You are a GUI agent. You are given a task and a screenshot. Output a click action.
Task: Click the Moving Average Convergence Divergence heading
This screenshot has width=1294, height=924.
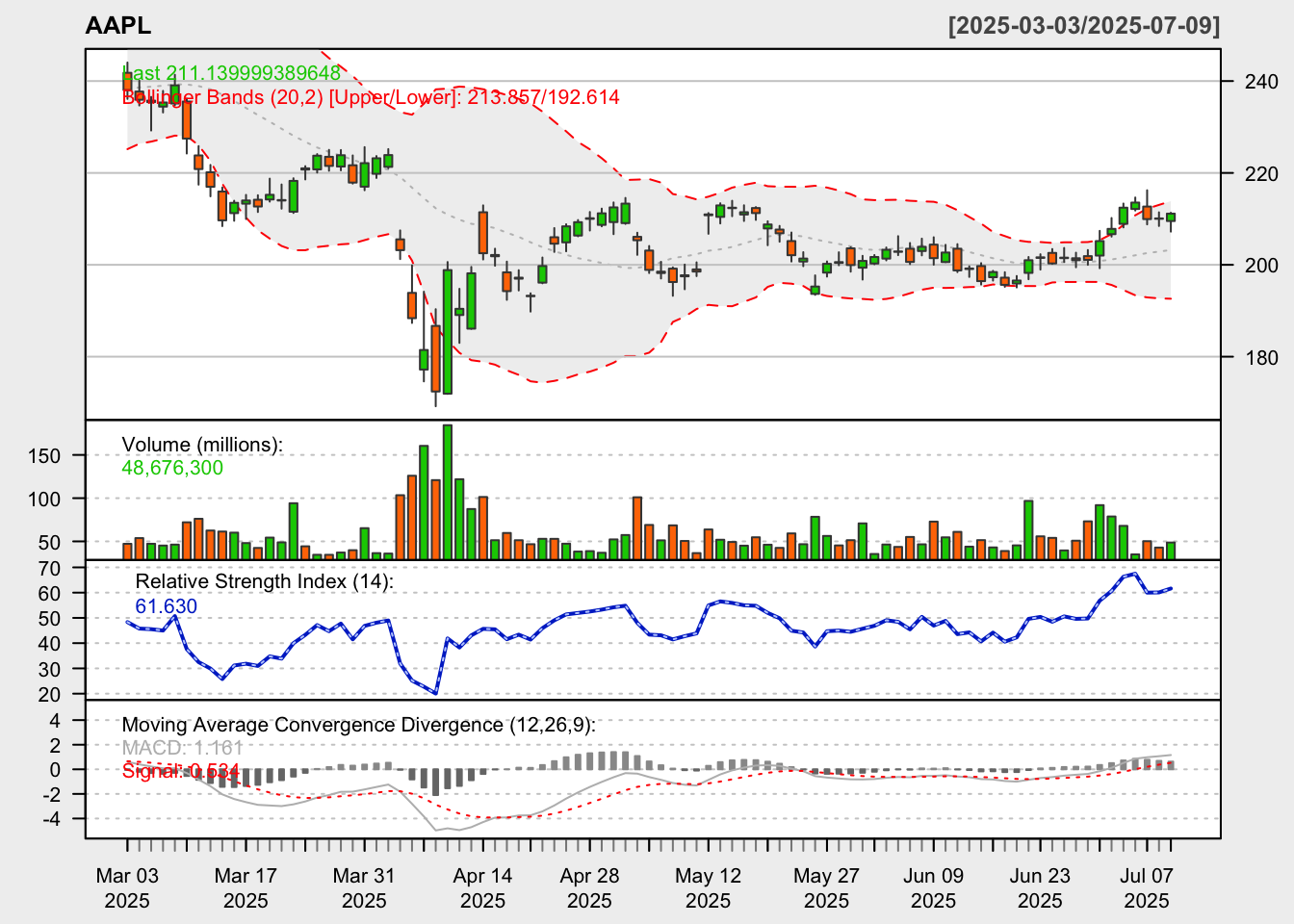coord(359,725)
